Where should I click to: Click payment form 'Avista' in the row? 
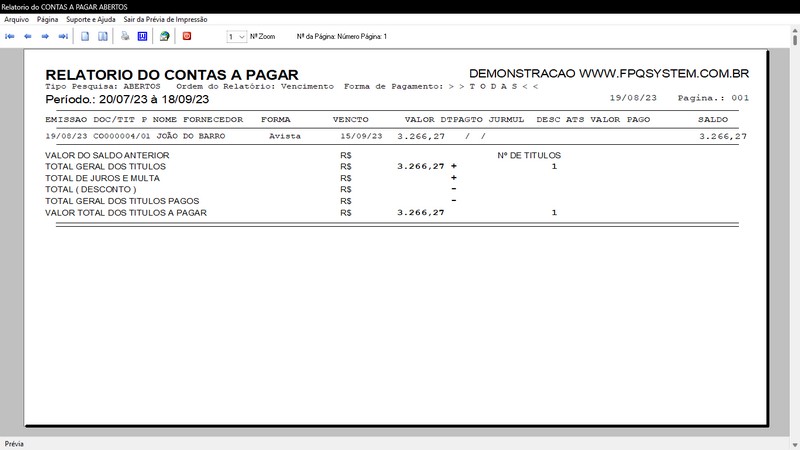pos(285,137)
